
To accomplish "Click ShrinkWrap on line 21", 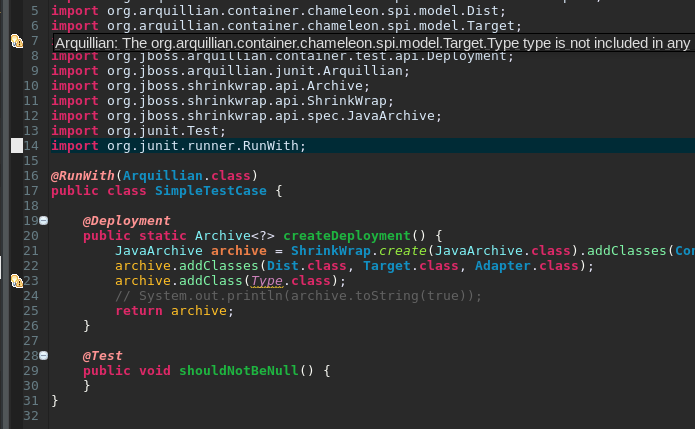I will coord(331,251).
